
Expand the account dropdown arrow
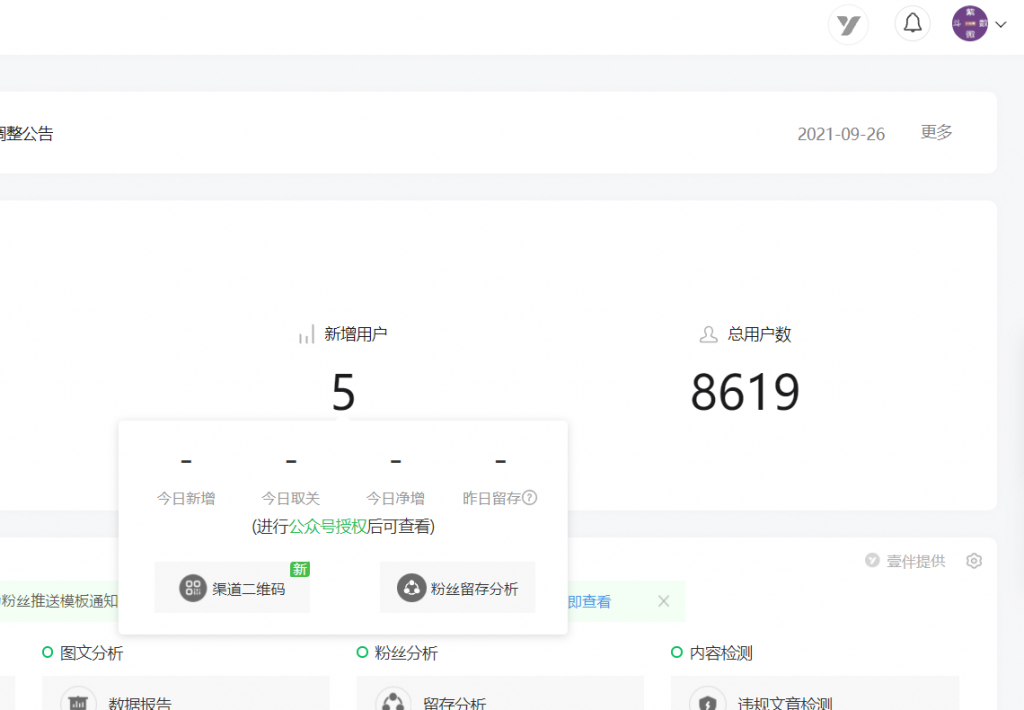tap(1001, 25)
